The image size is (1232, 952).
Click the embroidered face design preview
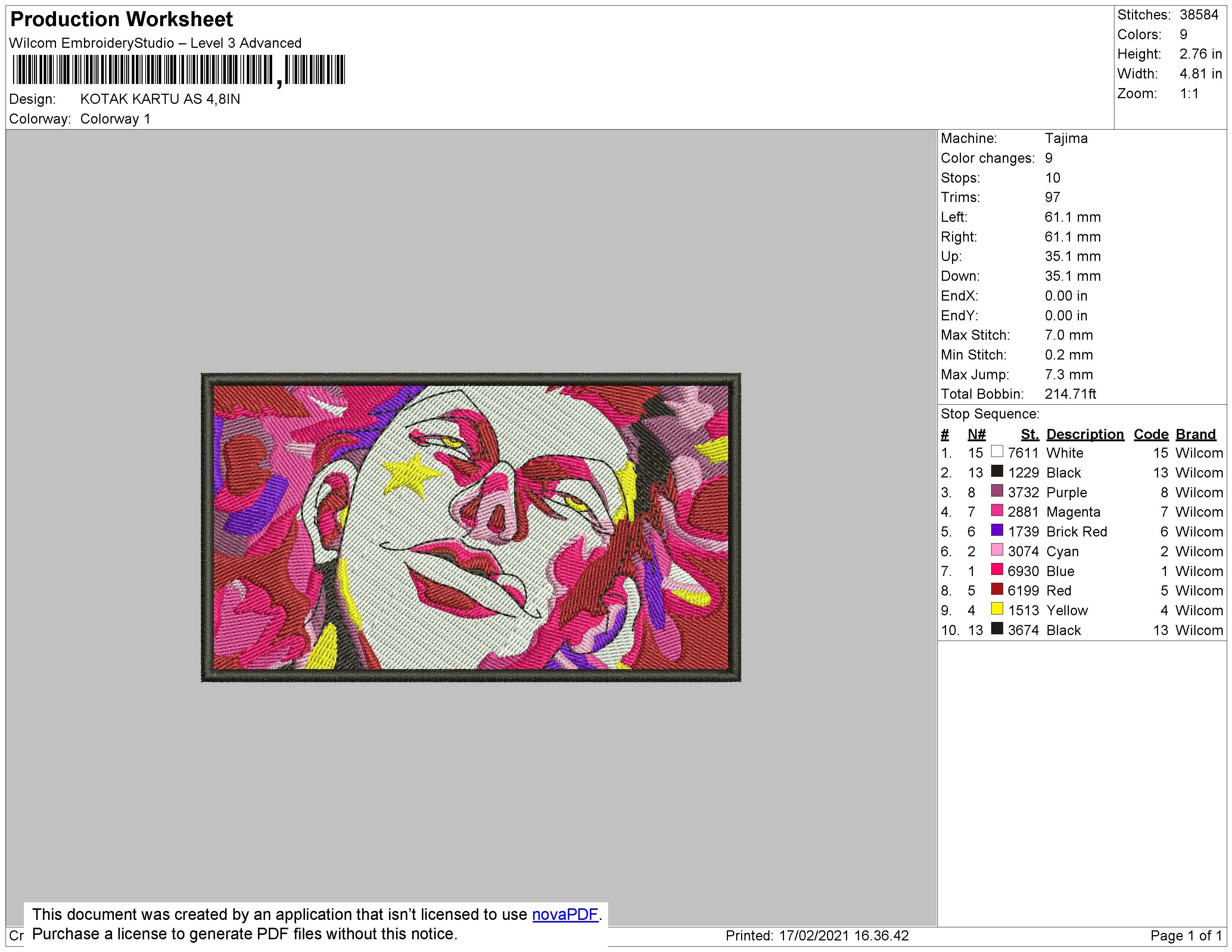point(471,527)
